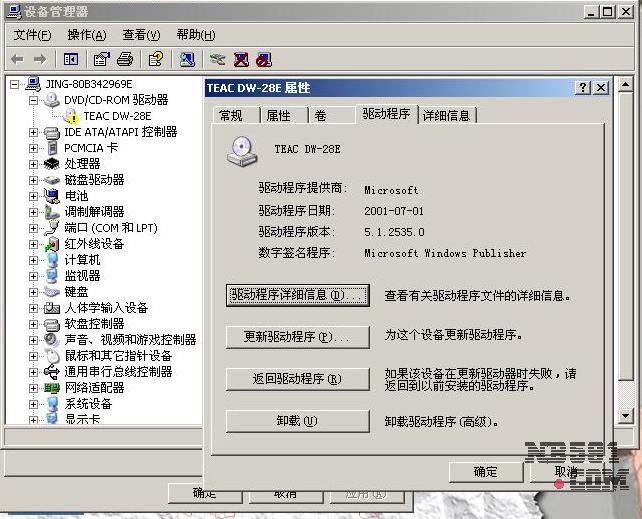Toggle the console tree pane icon
Image resolution: width=642 pixels, height=519 pixels.
(71, 60)
